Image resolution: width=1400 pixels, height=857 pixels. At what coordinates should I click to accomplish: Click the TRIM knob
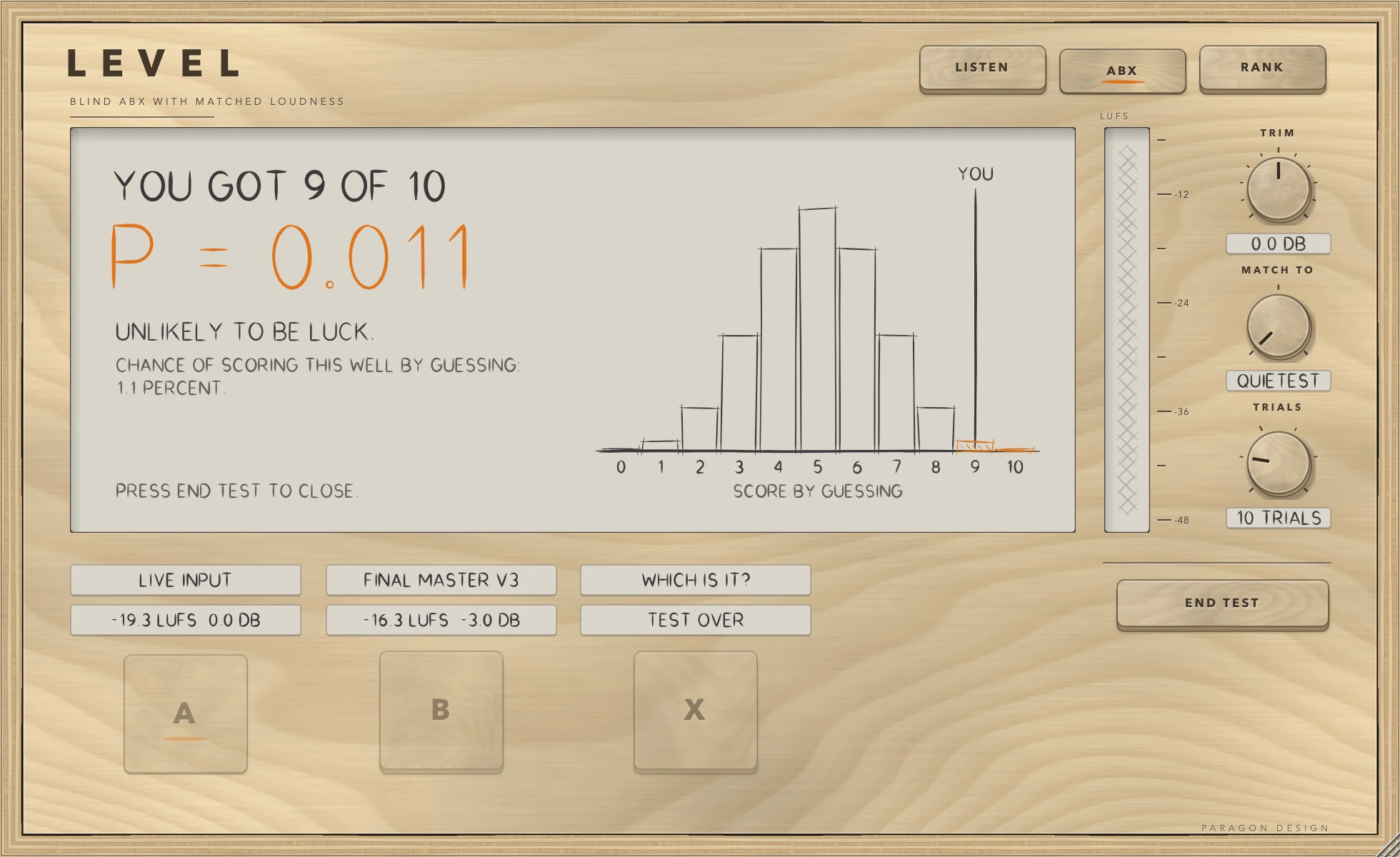point(1278,189)
